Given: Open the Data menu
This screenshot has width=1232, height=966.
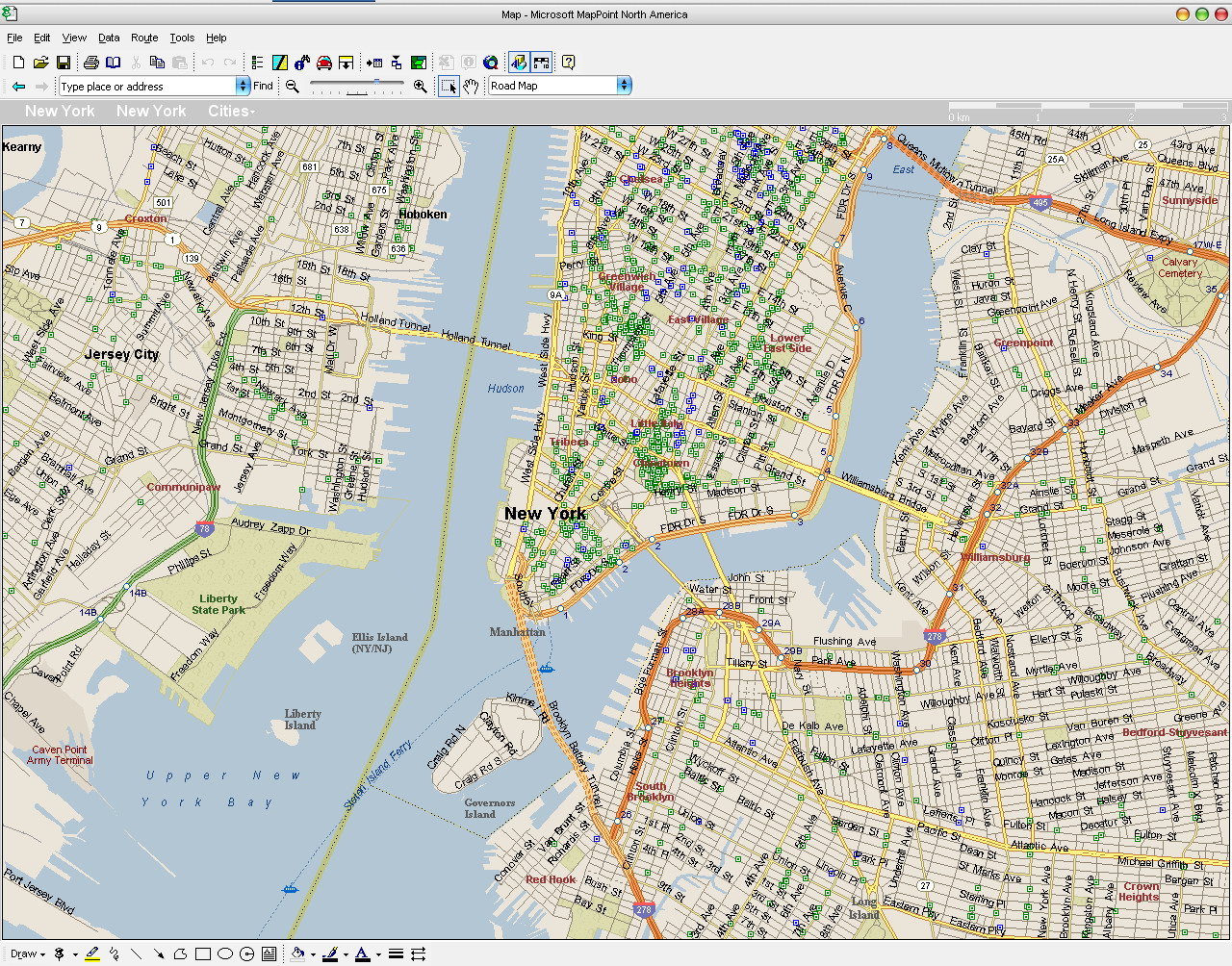Looking at the screenshot, I should pos(109,38).
